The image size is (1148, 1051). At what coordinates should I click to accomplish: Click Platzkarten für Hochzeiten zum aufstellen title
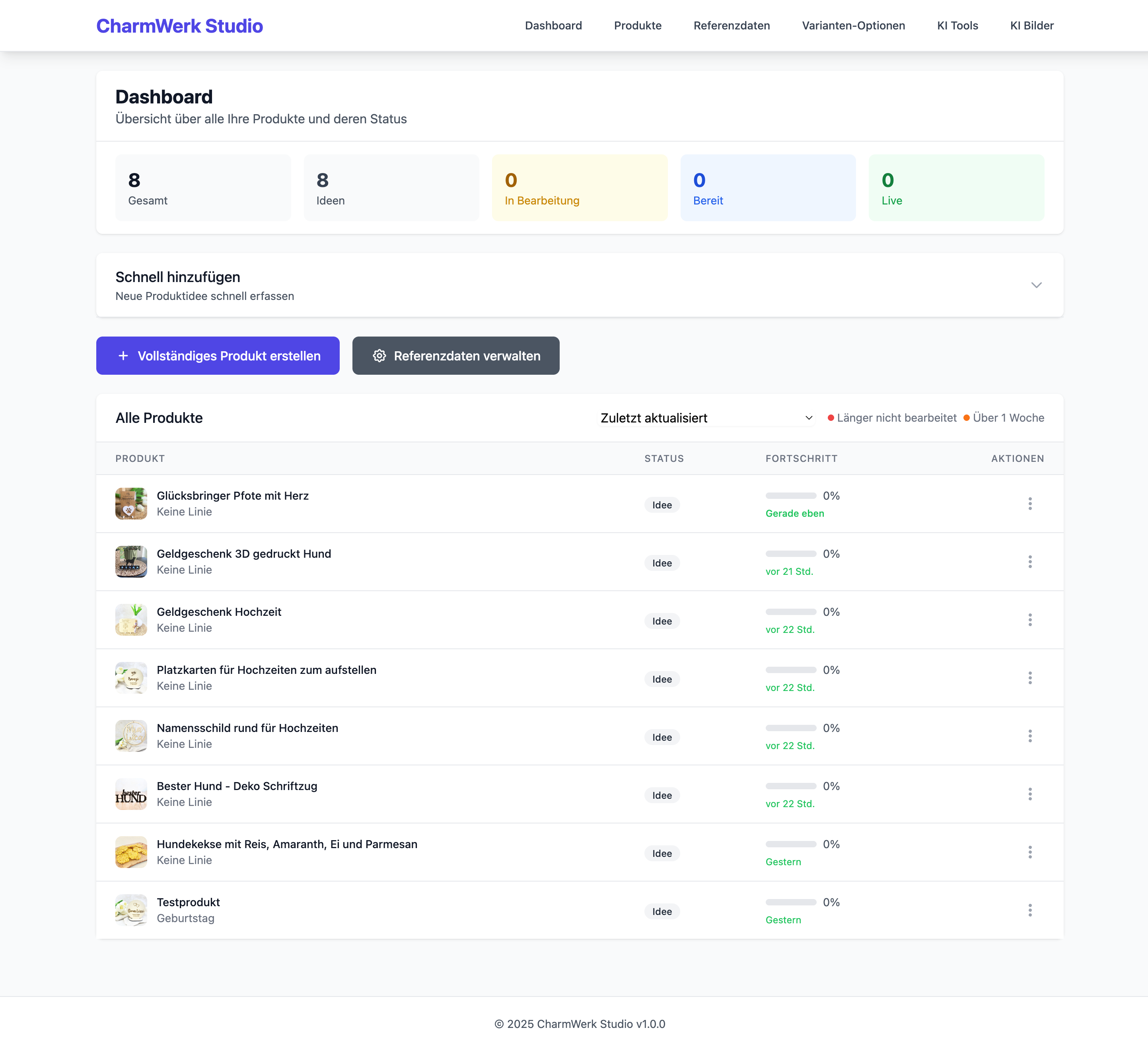pos(267,670)
